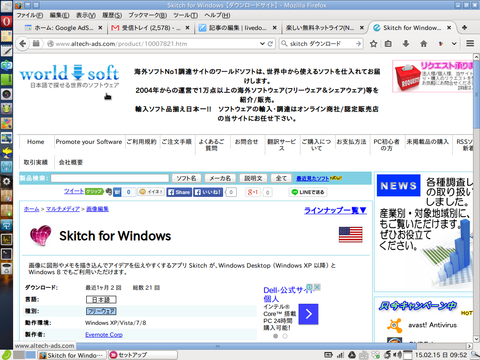Click the LINEで送る button
Screen dimensions: 480x360
pos(308,192)
